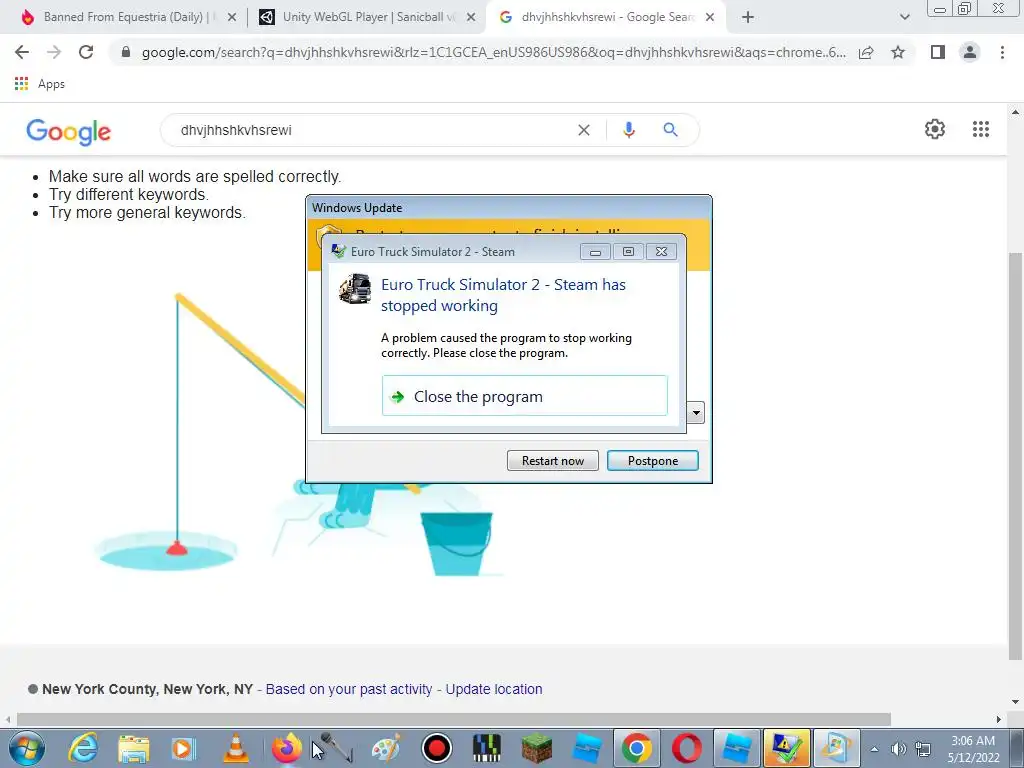1024x768 pixels.
Task: Share this page via address bar icon
Action: pos(866,52)
